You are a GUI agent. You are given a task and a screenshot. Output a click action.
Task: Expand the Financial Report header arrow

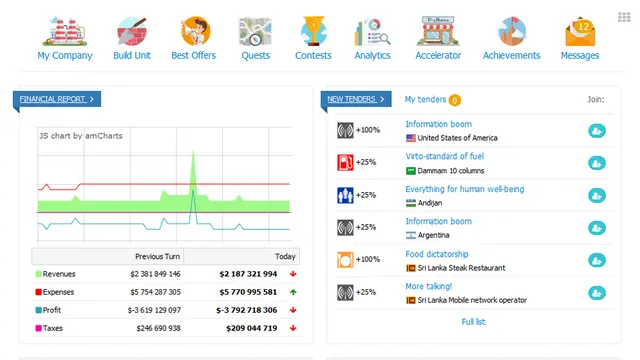click(92, 99)
